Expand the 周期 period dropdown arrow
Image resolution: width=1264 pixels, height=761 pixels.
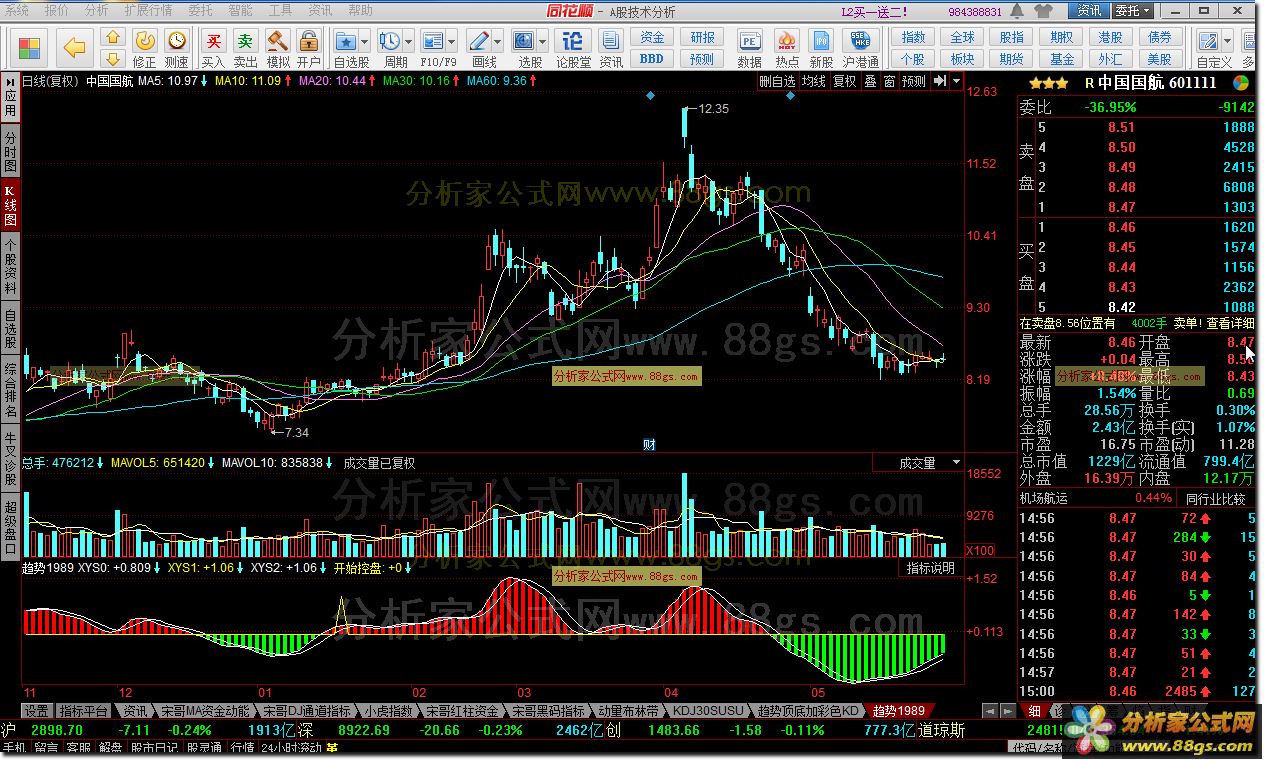point(408,41)
